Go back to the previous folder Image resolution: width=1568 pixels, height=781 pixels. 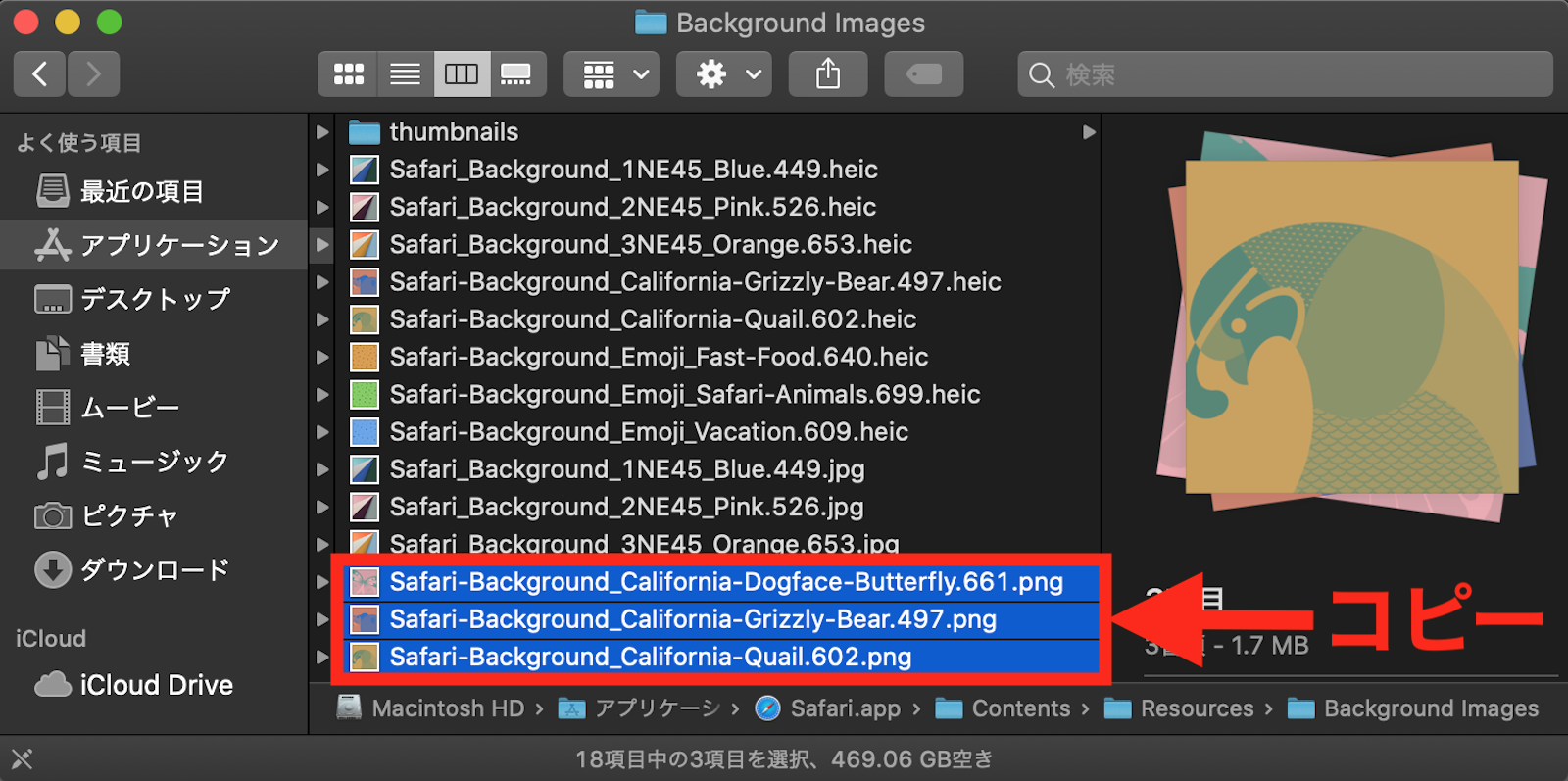coord(40,74)
